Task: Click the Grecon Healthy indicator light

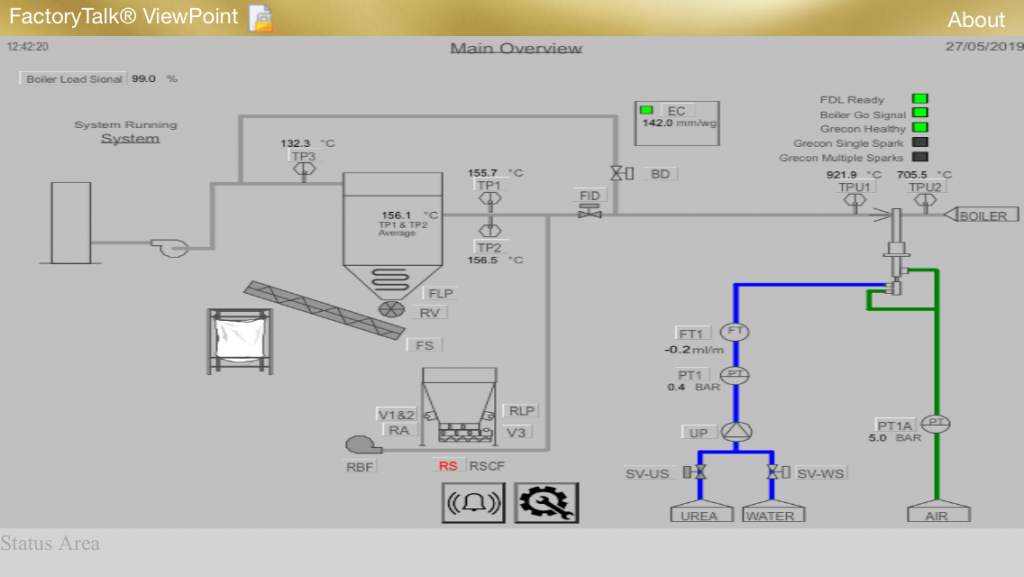Action: (x=920, y=127)
